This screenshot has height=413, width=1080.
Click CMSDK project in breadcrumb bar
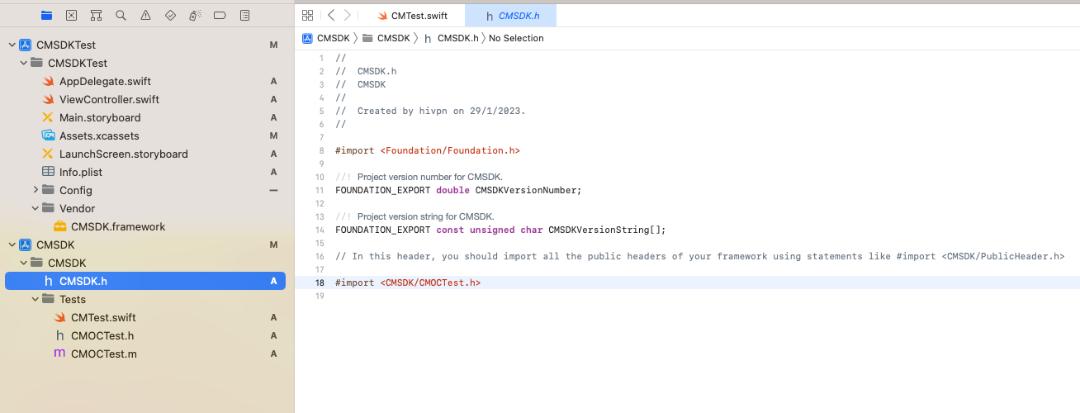[x=326, y=39]
